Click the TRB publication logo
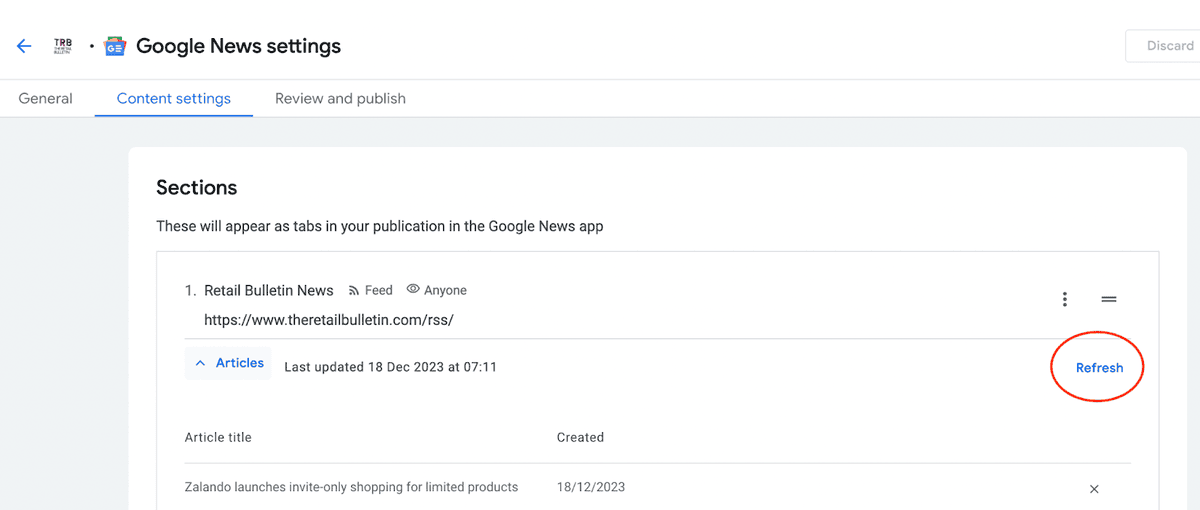Viewport: 1200px width, 510px height. pyautogui.click(x=62, y=46)
